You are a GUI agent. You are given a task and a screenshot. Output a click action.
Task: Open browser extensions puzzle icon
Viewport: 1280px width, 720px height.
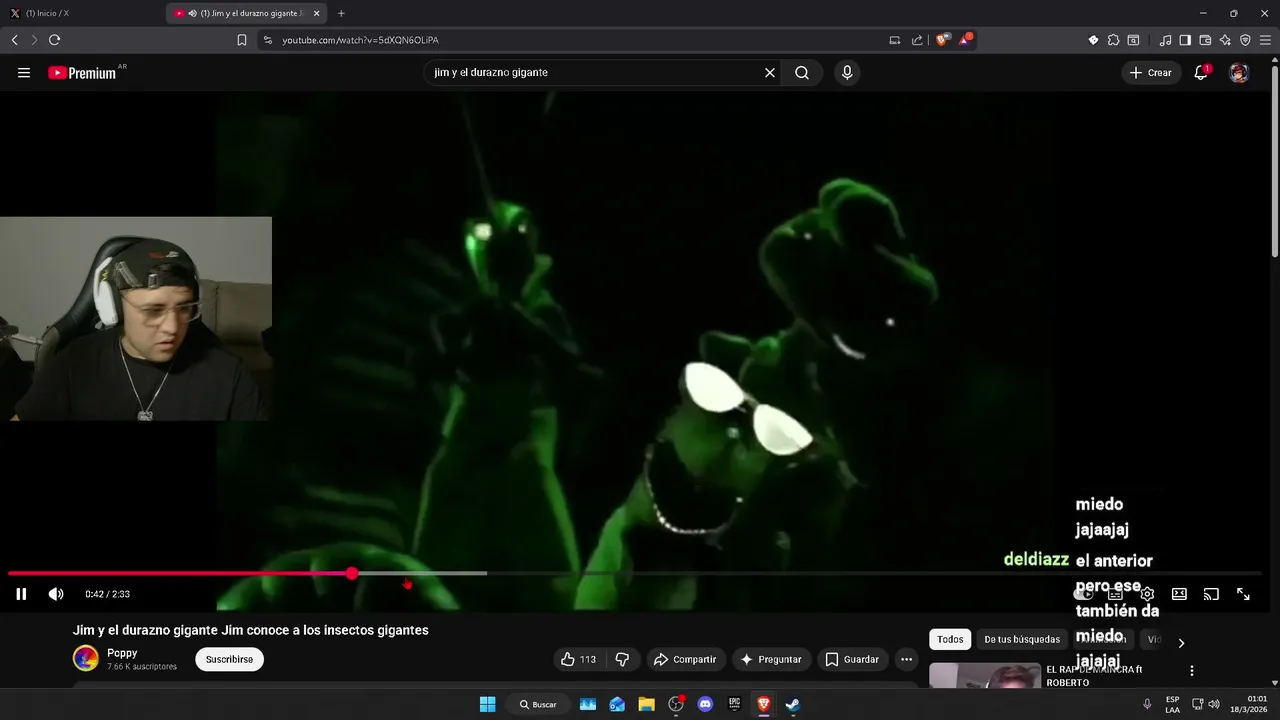pos(1113,40)
